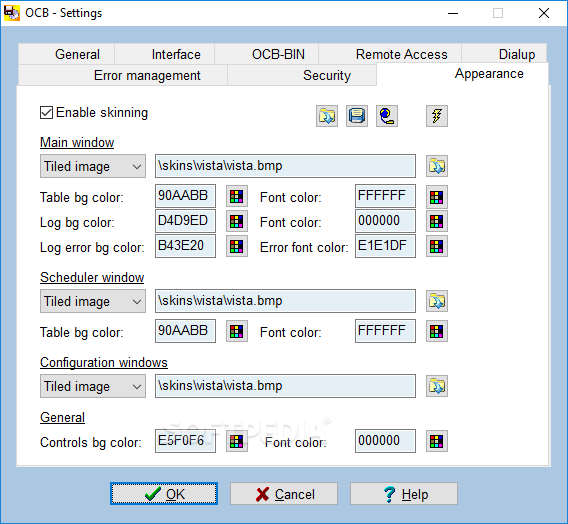The height and width of the screenshot is (524, 568).
Task: Open Main window Tiled image dropdown
Action: tap(93, 166)
